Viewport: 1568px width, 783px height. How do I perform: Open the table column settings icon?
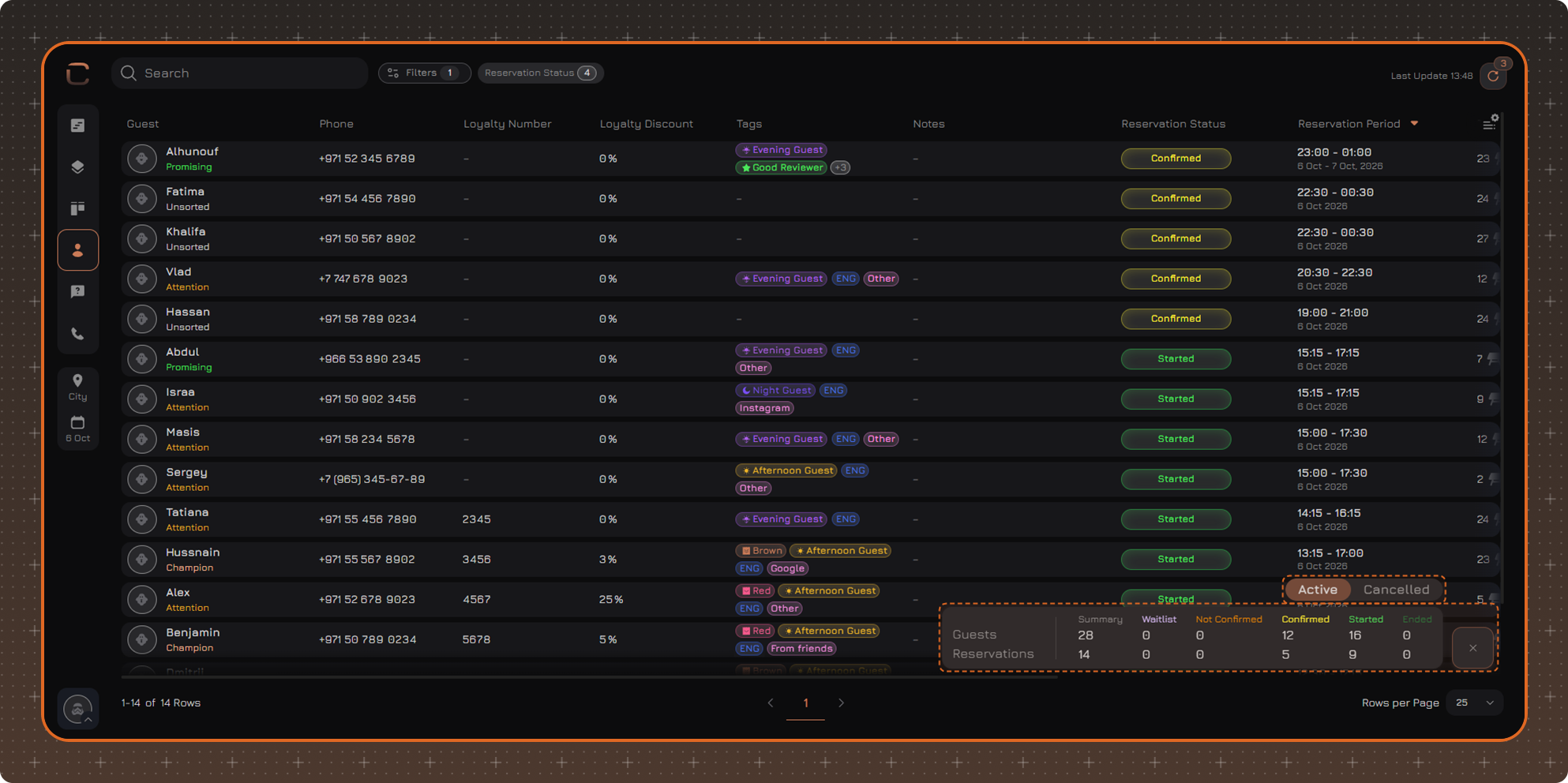[1490, 122]
